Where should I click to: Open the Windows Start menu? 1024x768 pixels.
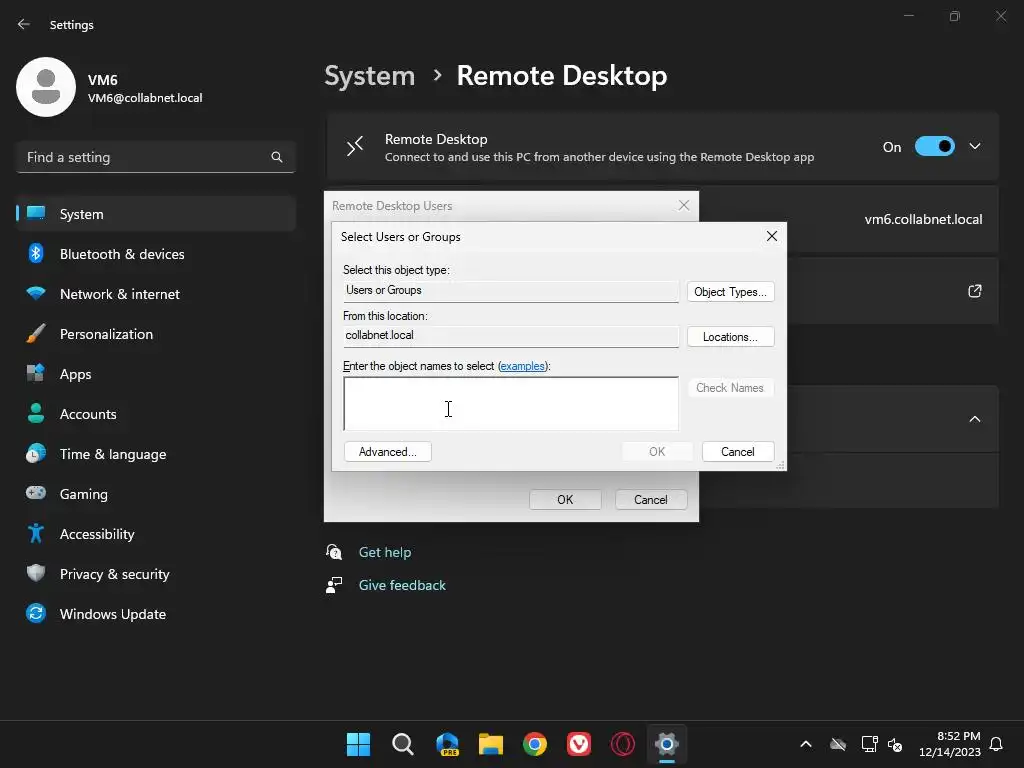pyautogui.click(x=359, y=744)
